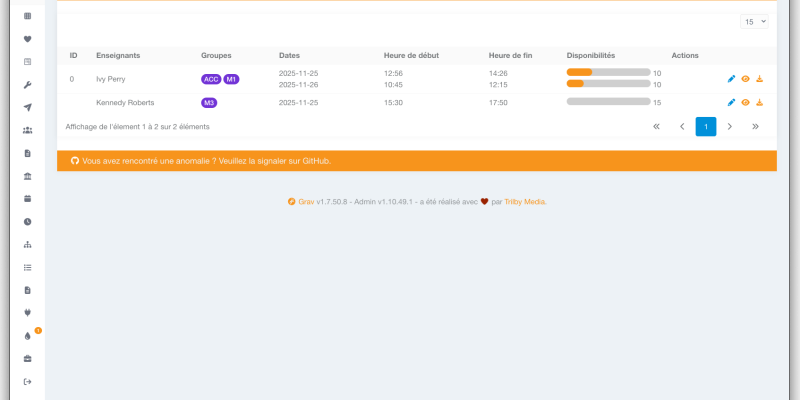Click the start time 15:30
800x400 pixels.
[393, 103]
